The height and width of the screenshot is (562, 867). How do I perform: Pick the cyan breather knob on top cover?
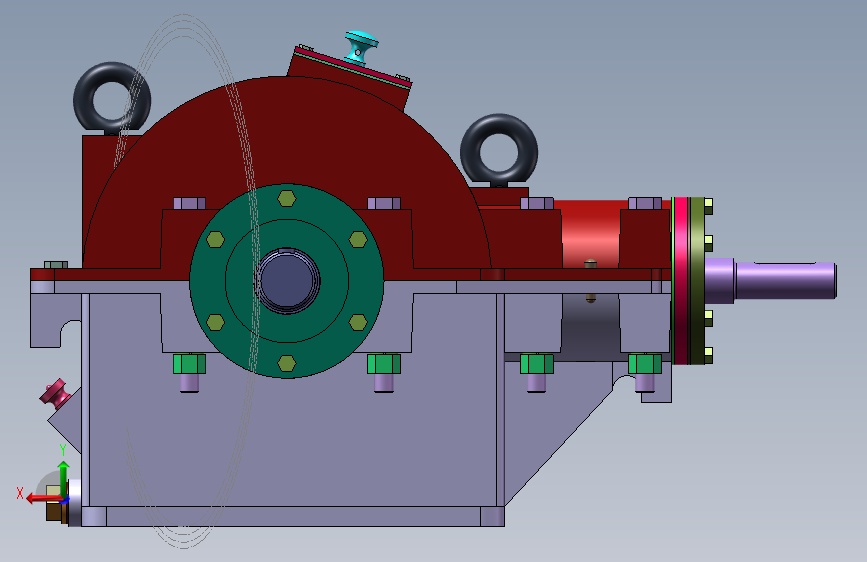360,48
